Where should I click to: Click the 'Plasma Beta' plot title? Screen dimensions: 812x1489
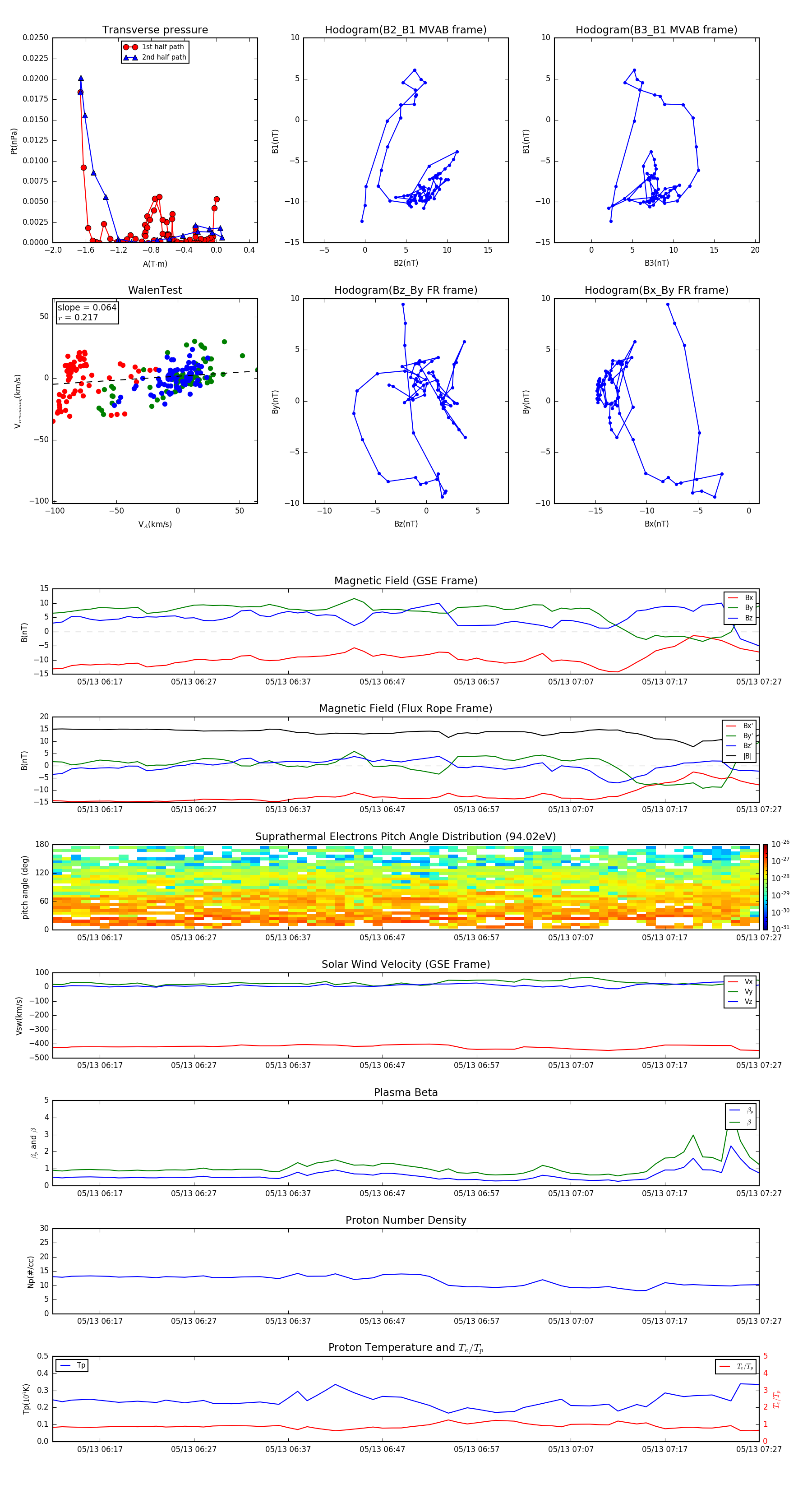(x=406, y=1092)
